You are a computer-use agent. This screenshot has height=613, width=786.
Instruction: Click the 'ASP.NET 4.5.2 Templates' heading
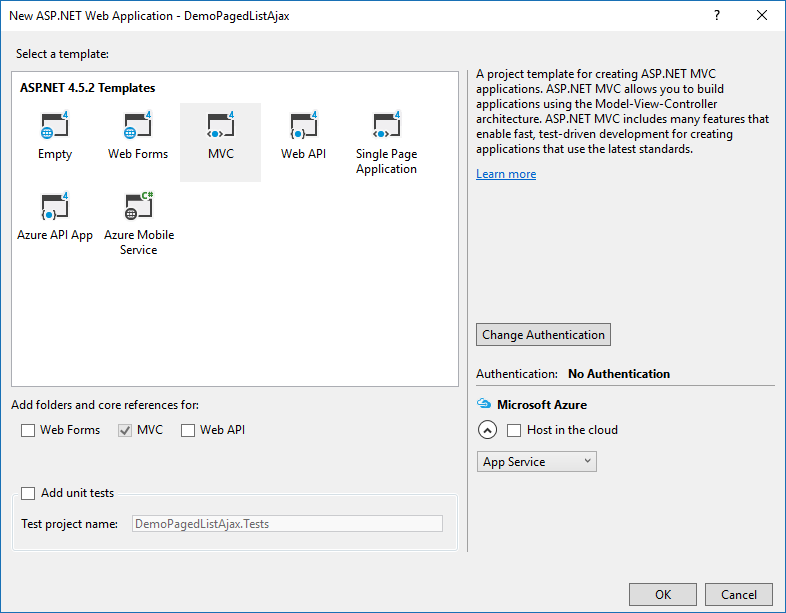point(88,88)
